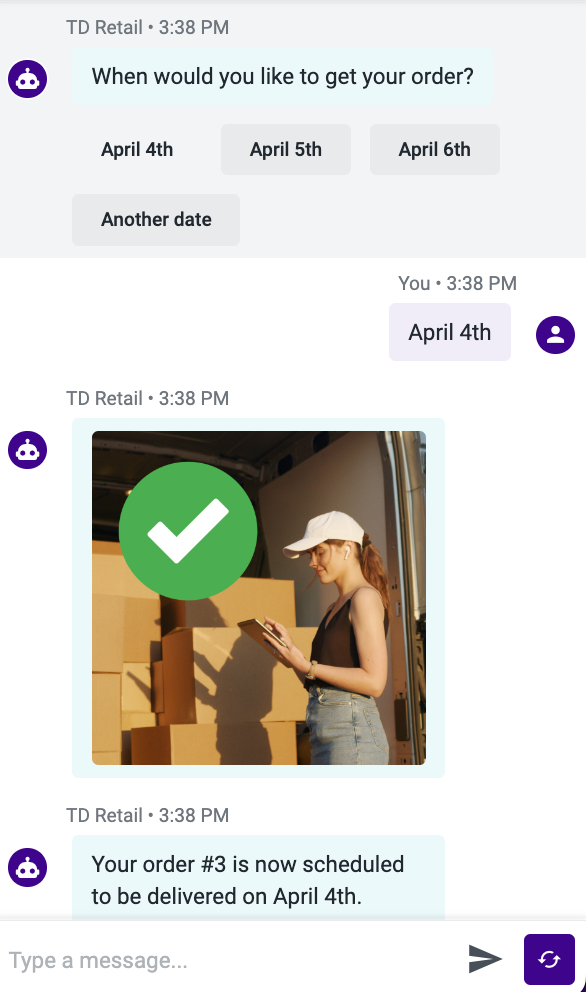Open the delivery van photo with the woman
This screenshot has width=586, height=992.
[x=259, y=598]
